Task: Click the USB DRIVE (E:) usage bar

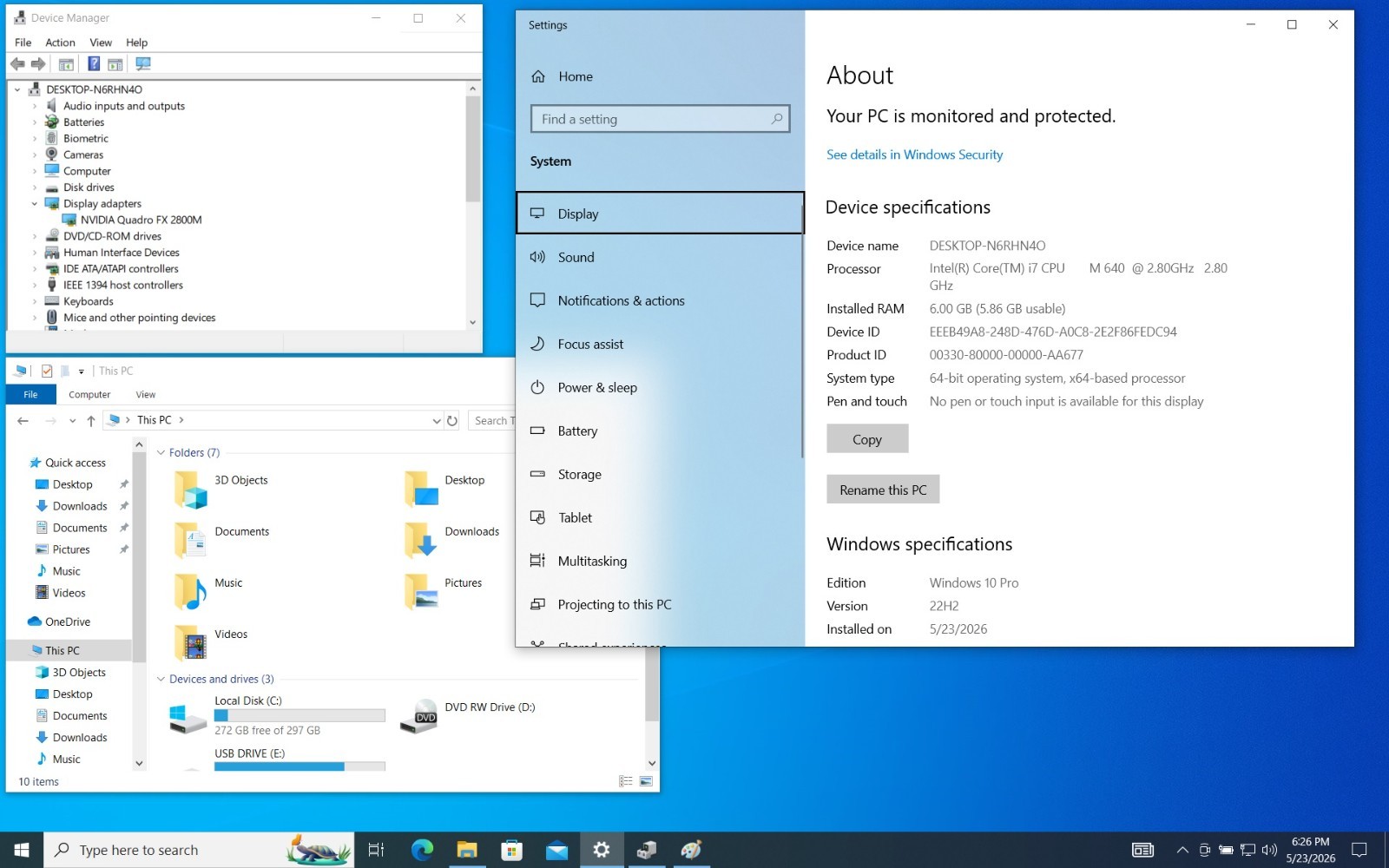Action: coord(300,766)
